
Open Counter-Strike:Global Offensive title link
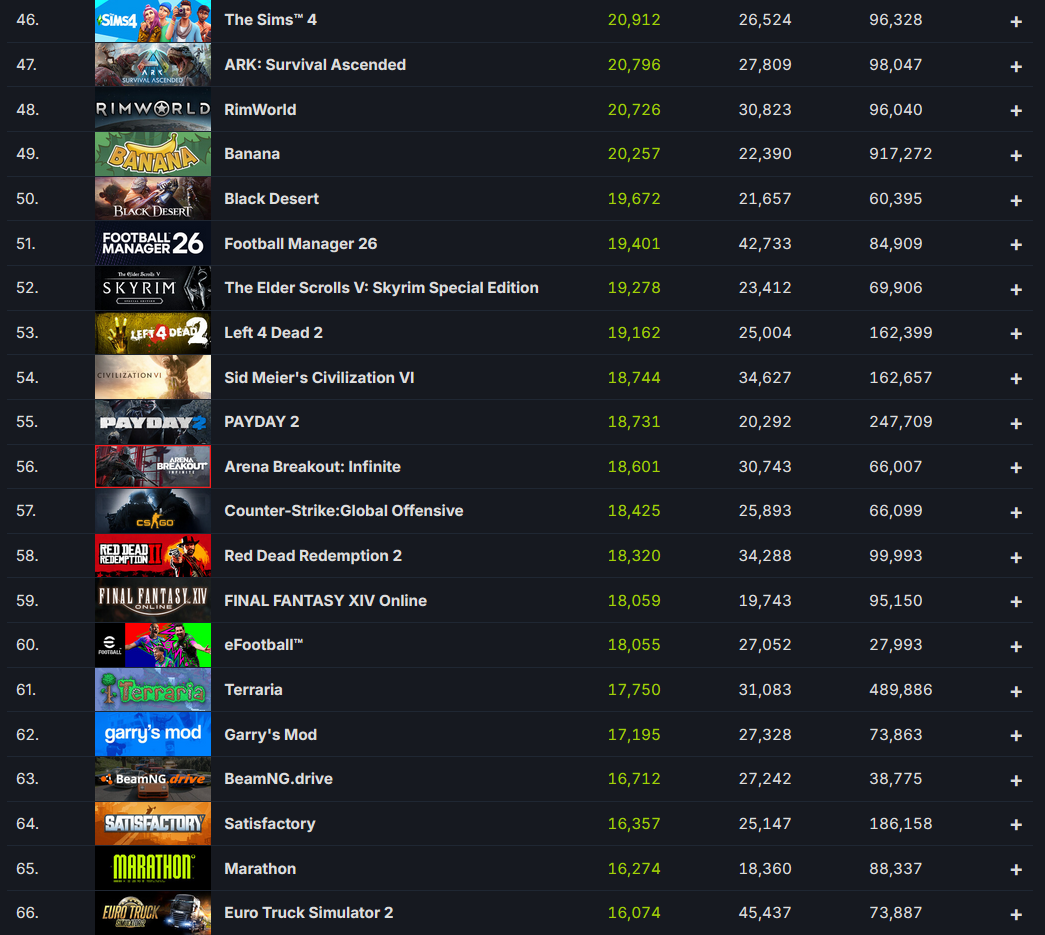(343, 510)
